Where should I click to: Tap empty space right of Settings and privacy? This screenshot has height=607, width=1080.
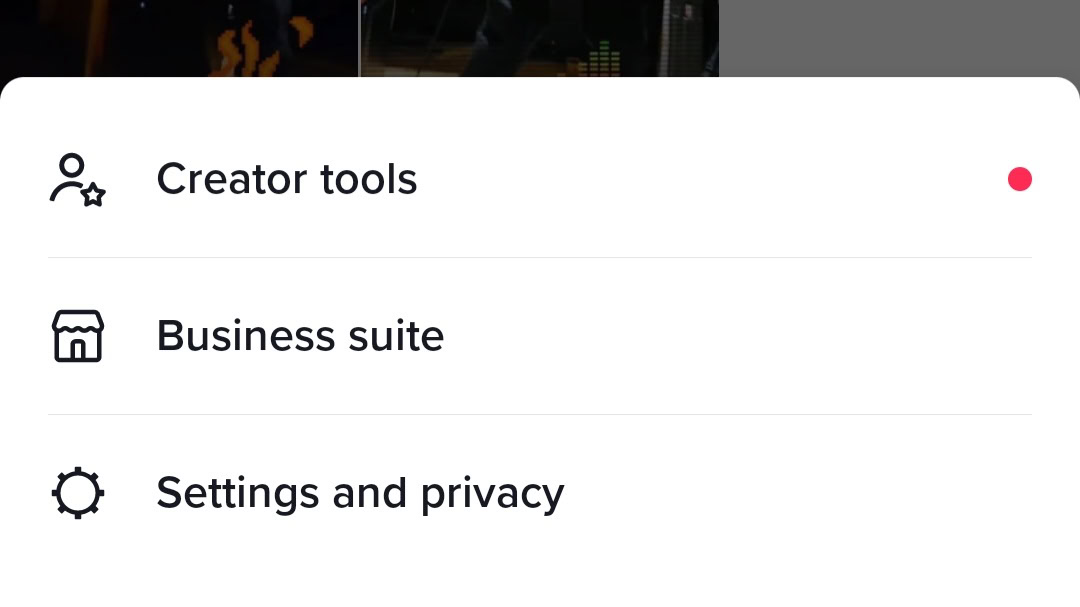[800, 493]
